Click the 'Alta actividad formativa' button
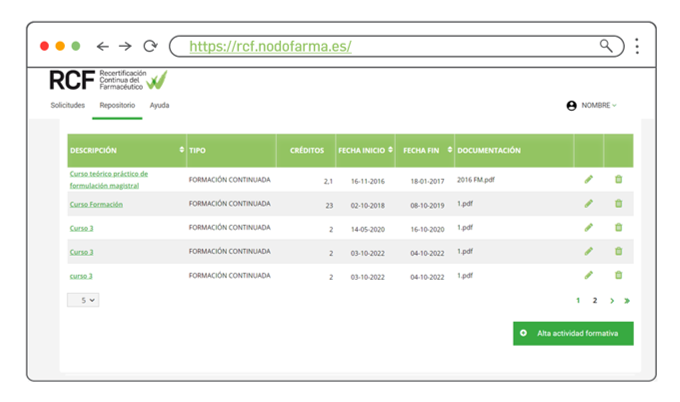This screenshot has height=402, width=680. (x=572, y=333)
